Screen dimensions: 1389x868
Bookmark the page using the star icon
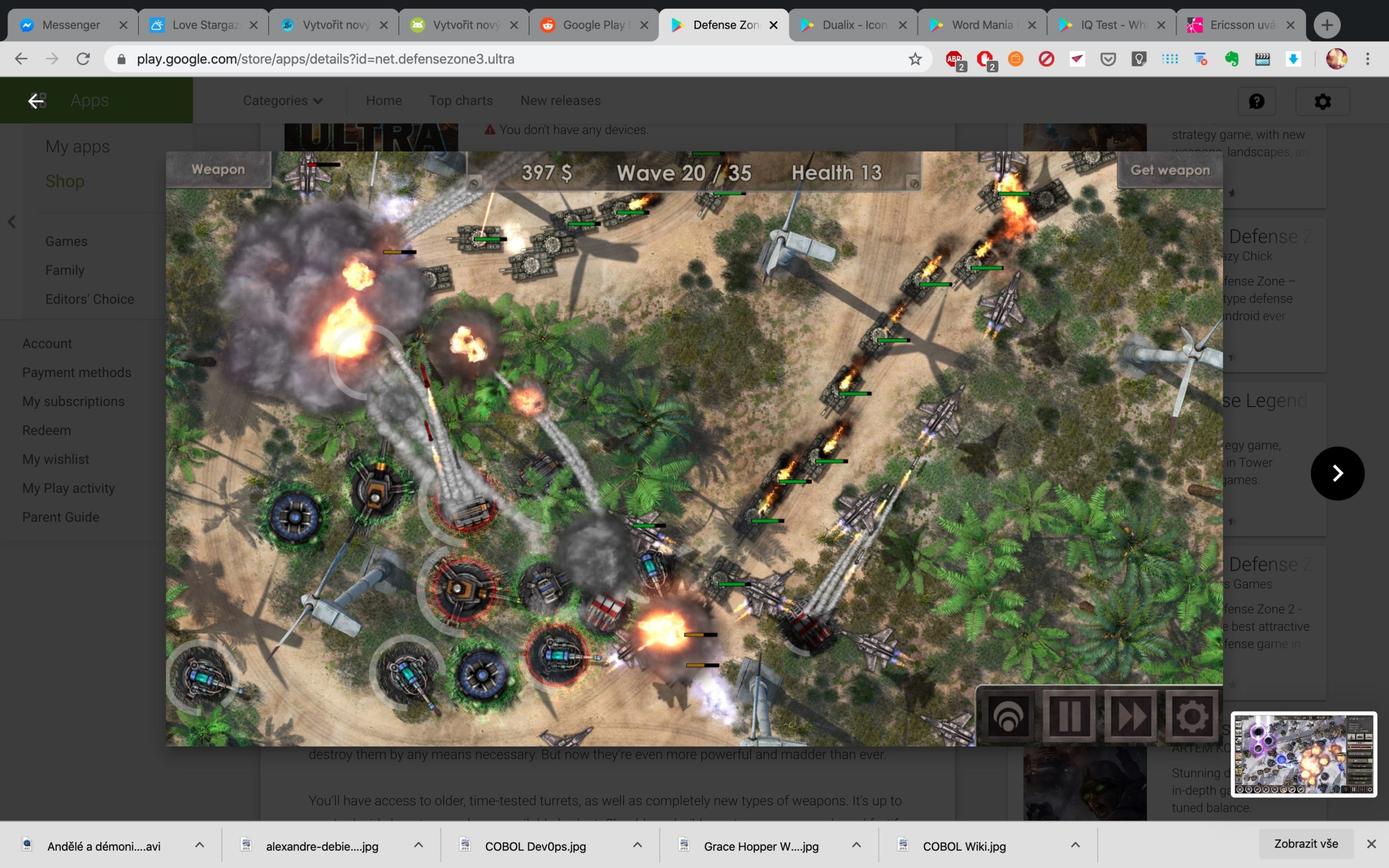coord(915,59)
